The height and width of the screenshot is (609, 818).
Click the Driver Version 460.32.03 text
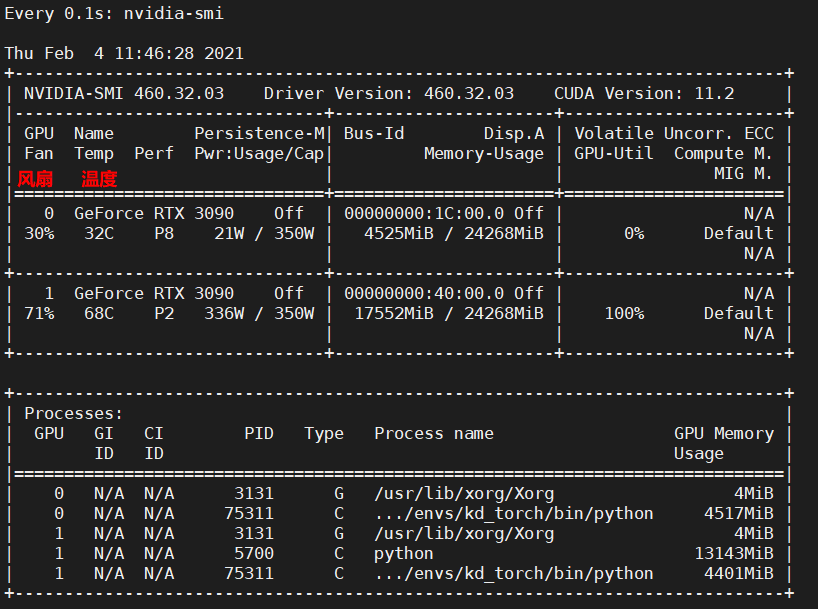[389, 93]
